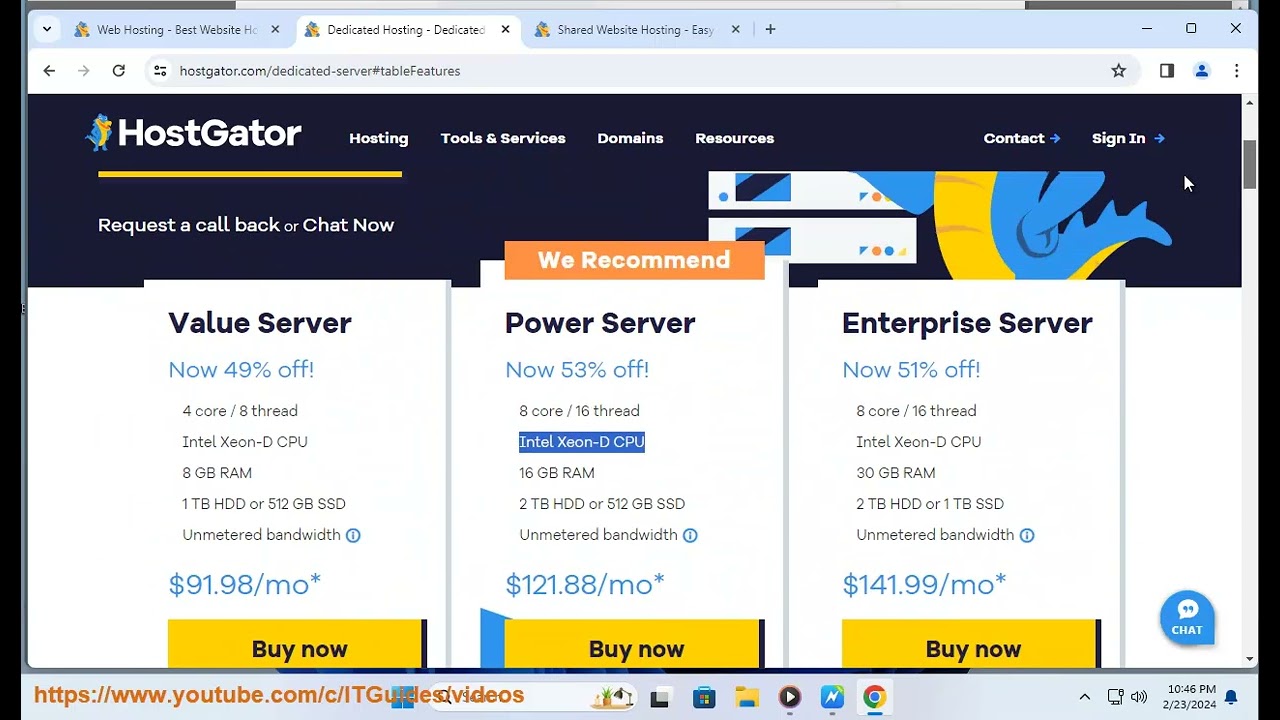This screenshot has height=720, width=1280.
Task: Click the $91.98/mo* price
Action: [245, 584]
